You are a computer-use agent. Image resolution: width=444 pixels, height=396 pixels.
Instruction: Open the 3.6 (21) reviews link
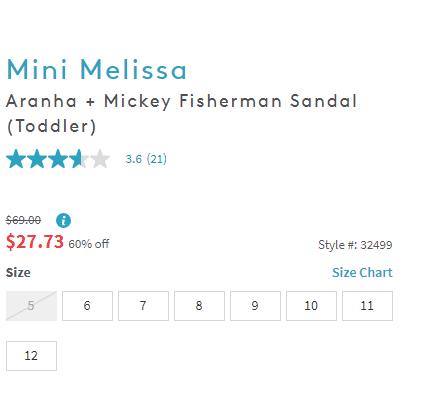[x=146, y=159]
